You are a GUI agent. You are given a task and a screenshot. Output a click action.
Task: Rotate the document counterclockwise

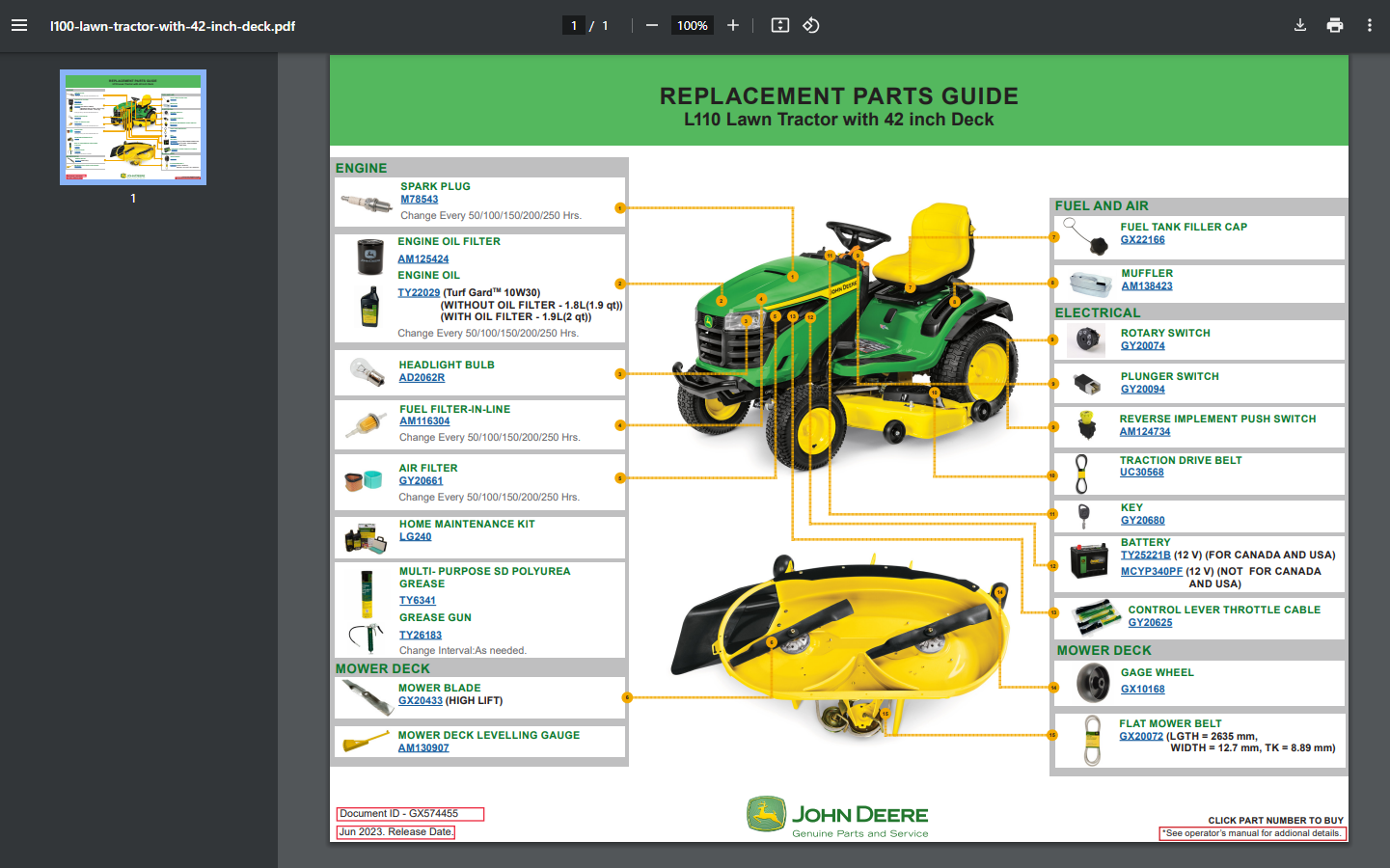click(x=811, y=26)
